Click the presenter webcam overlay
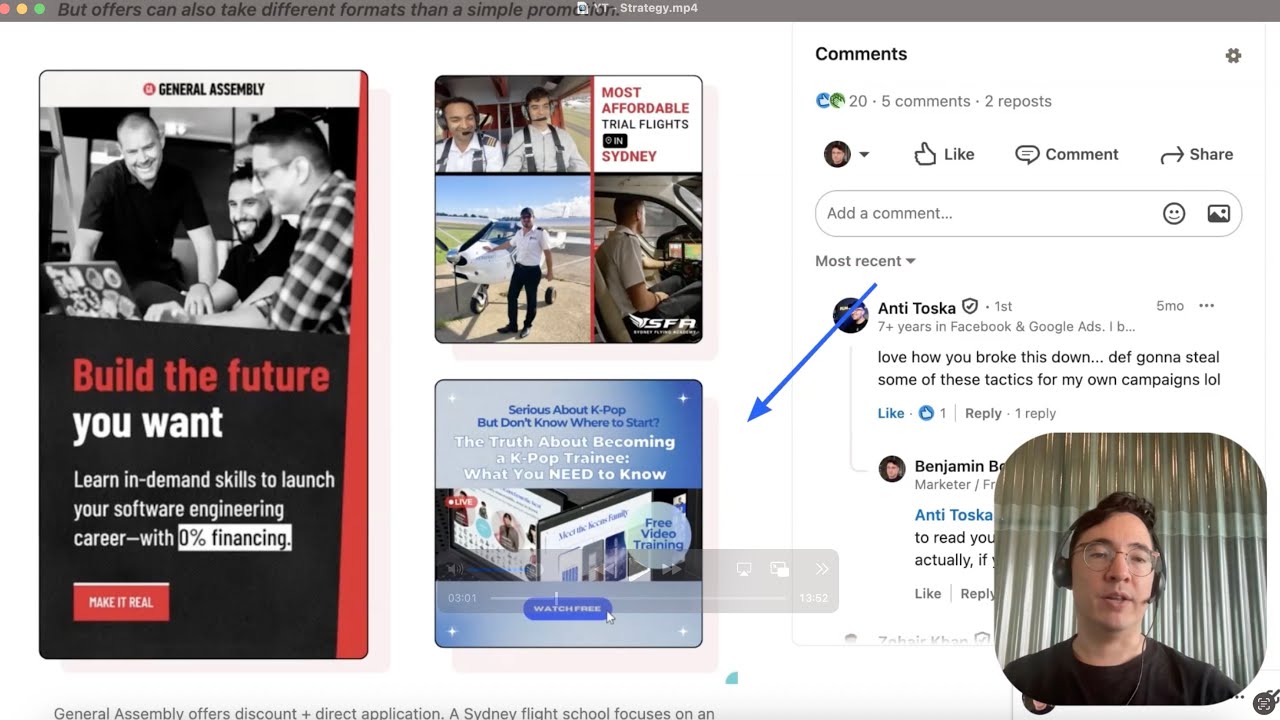Screen dimensions: 1280x720 1131,569
